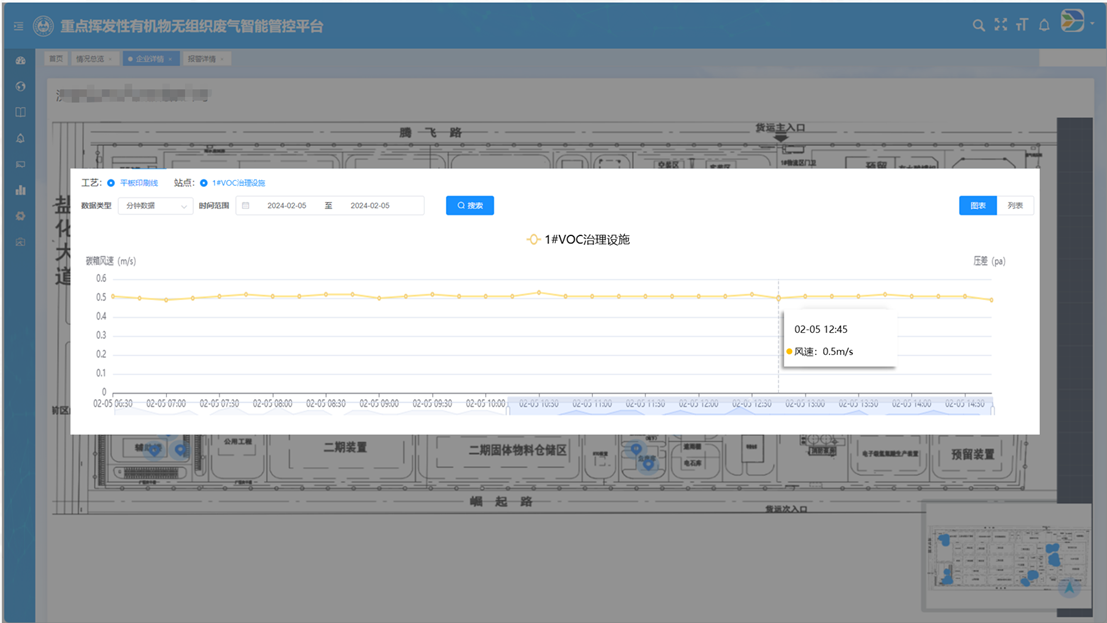Image resolution: width=1107 pixels, height=623 pixels.
Task: Click the mini-map thumbnail at bottom right
Action: pyautogui.click(x=1009, y=560)
